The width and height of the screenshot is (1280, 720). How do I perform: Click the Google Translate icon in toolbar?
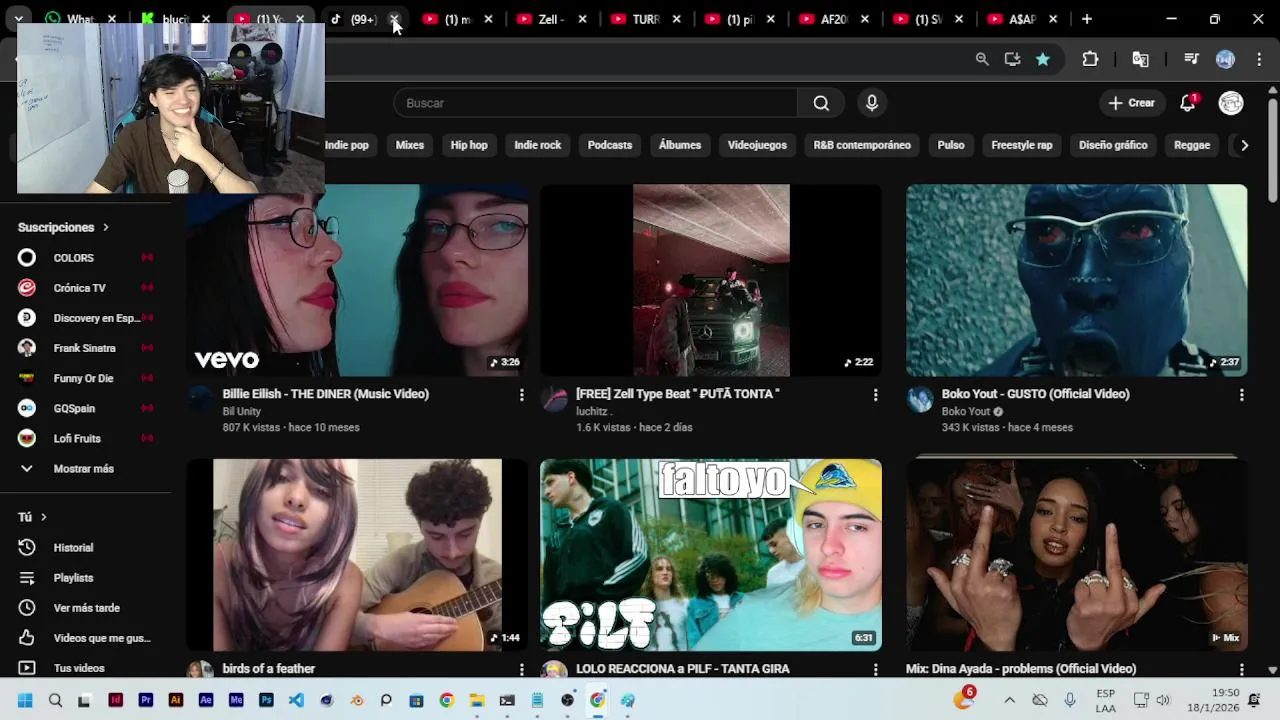[x=1140, y=59]
